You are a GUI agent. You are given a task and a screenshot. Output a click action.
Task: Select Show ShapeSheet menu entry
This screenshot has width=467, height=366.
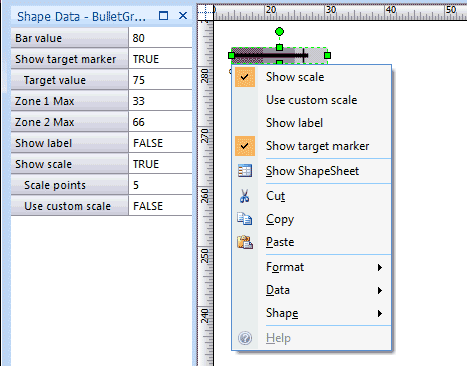click(x=312, y=171)
